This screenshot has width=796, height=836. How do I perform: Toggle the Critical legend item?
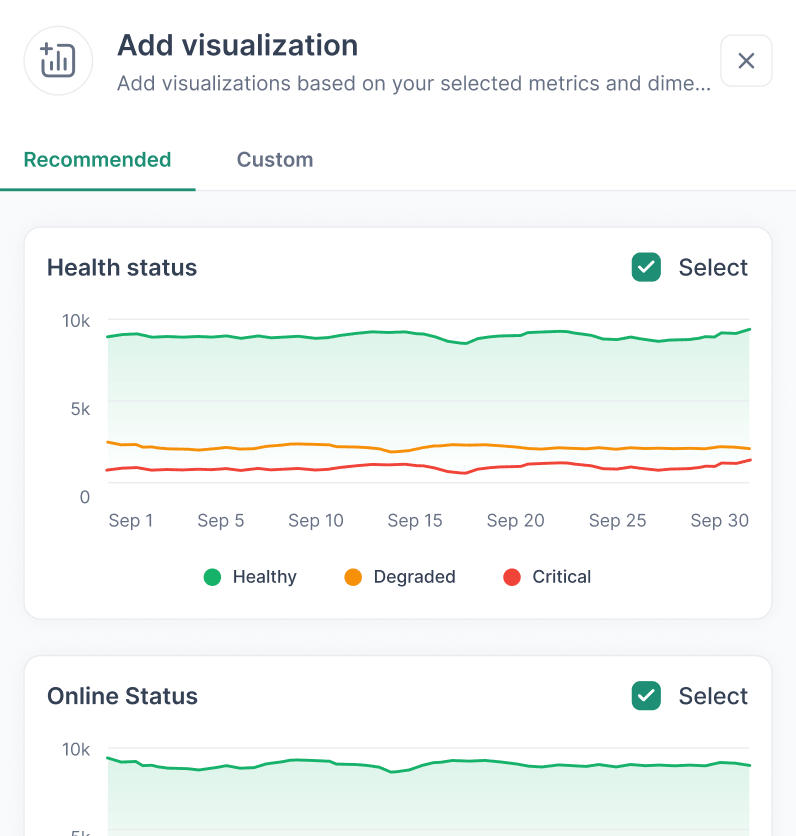pos(547,577)
